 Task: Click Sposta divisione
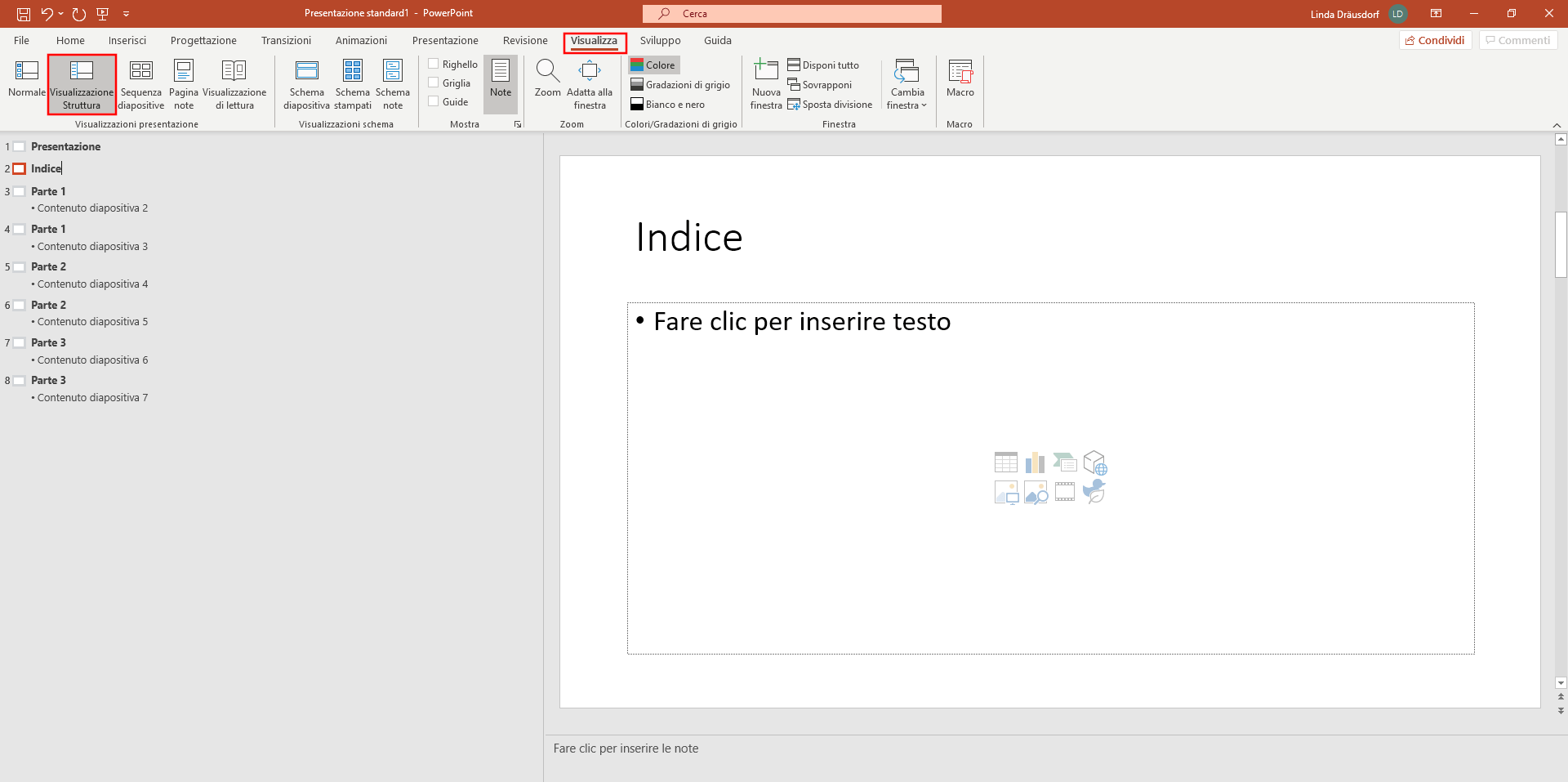830,104
